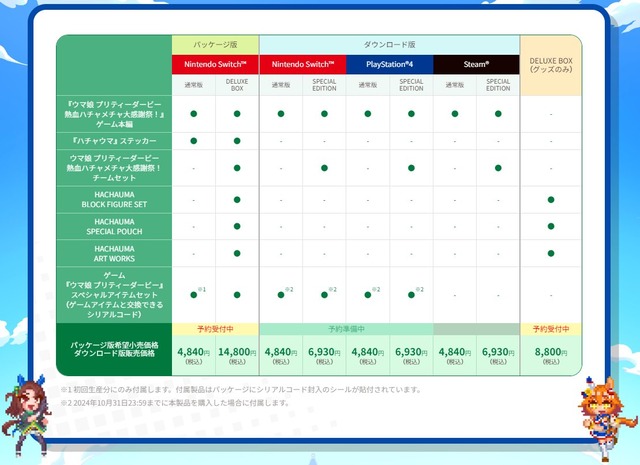Click the green dot for BLOCK FIGURE SET in goods-only column

[551, 200]
